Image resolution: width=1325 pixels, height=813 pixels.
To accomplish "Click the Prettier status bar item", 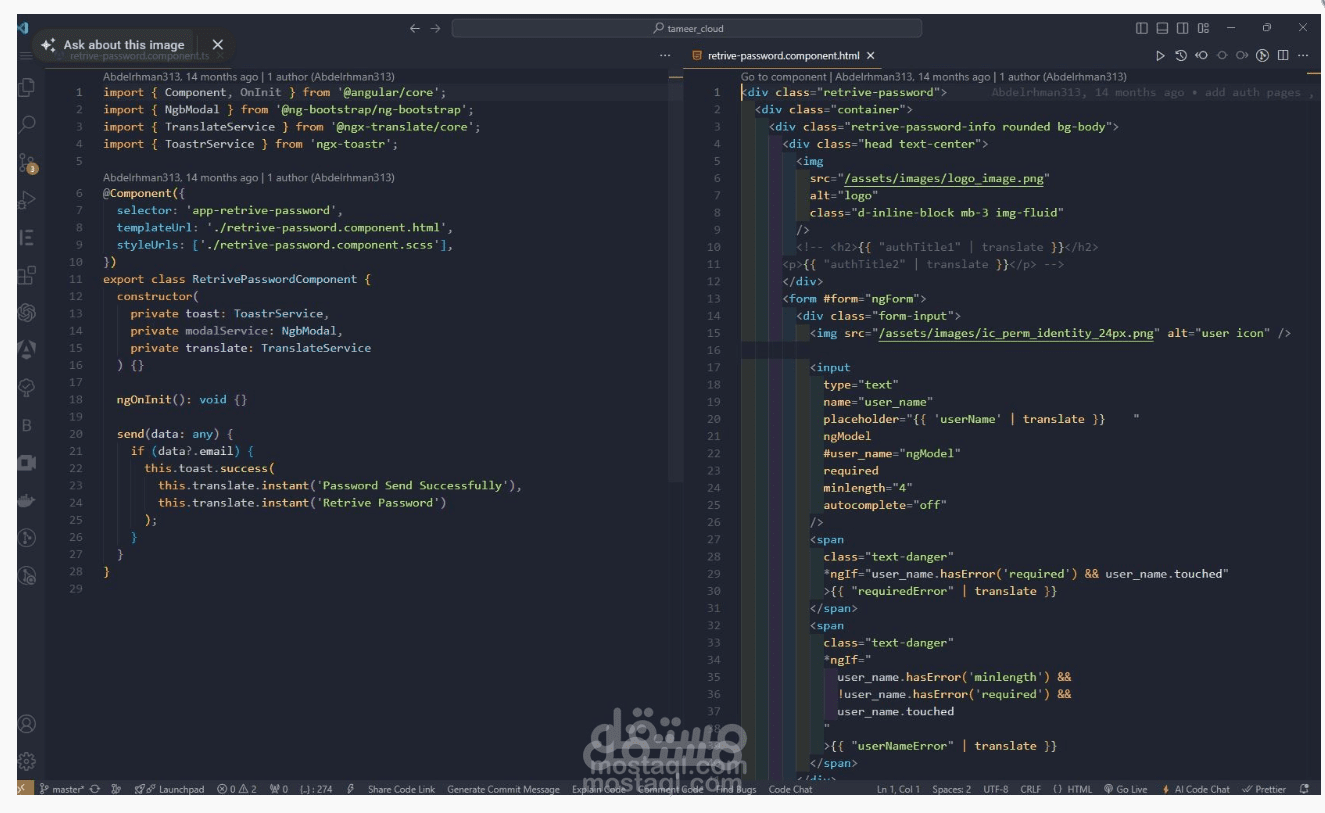I will [1264, 789].
